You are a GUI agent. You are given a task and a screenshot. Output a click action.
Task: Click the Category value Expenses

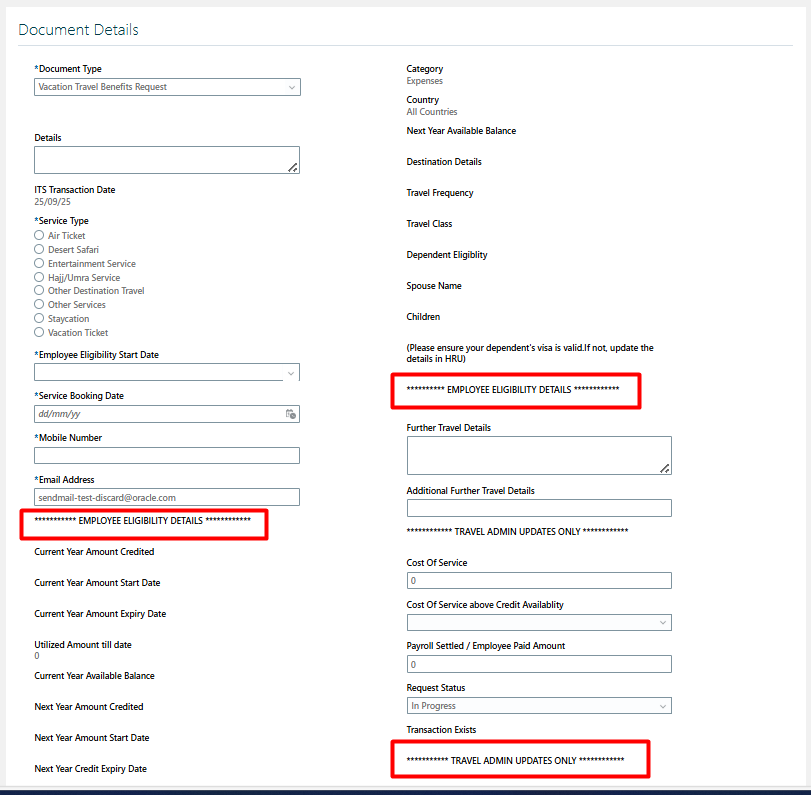tap(425, 81)
